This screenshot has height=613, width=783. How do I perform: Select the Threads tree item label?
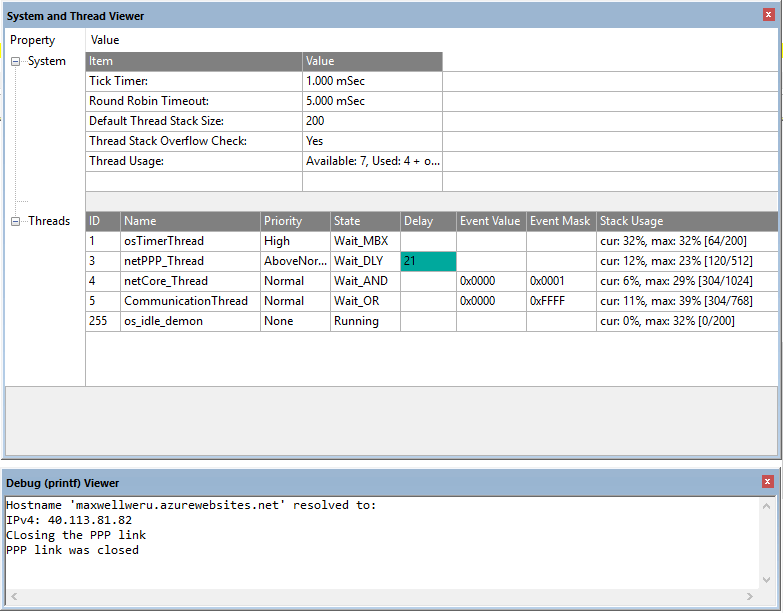(49, 222)
